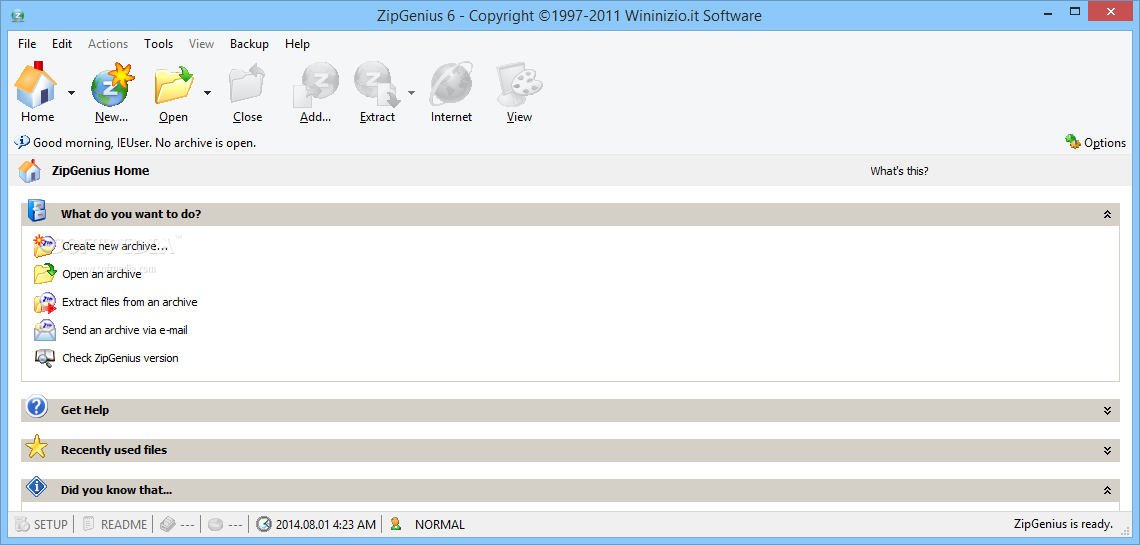Click SETUP in the status bar
This screenshot has width=1140, height=545.
tap(41, 524)
